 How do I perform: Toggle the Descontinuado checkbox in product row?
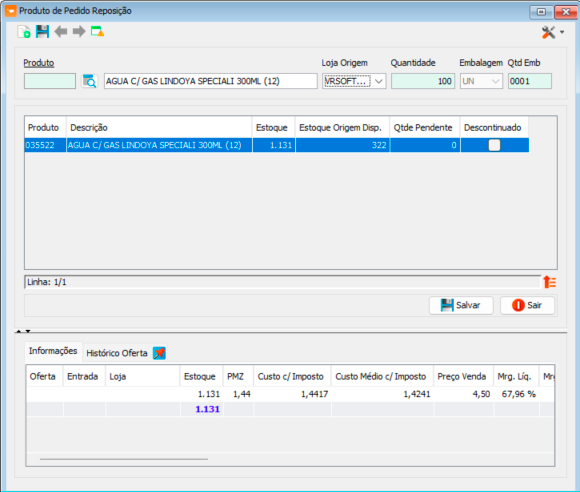(494, 145)
